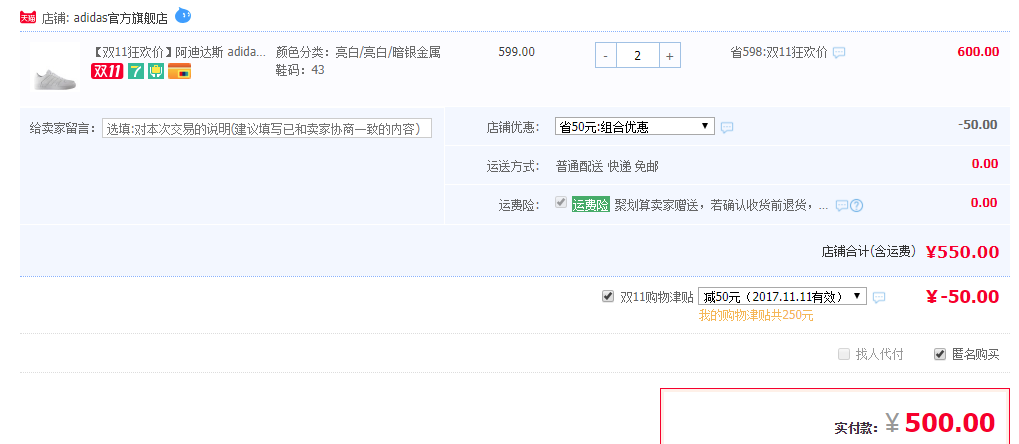Click 鞋码：43 size text
Viewport: 1019px width, 444px height.
click(x=300, y=70)
